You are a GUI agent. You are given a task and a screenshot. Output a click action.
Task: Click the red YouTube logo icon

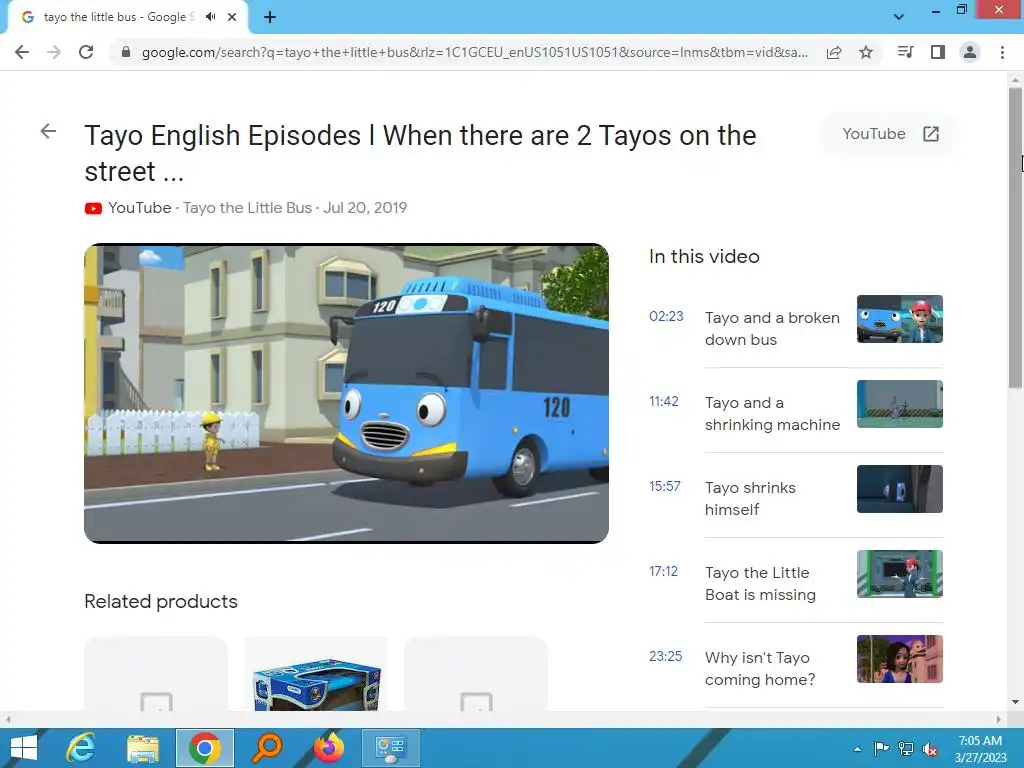pos(93,208)
